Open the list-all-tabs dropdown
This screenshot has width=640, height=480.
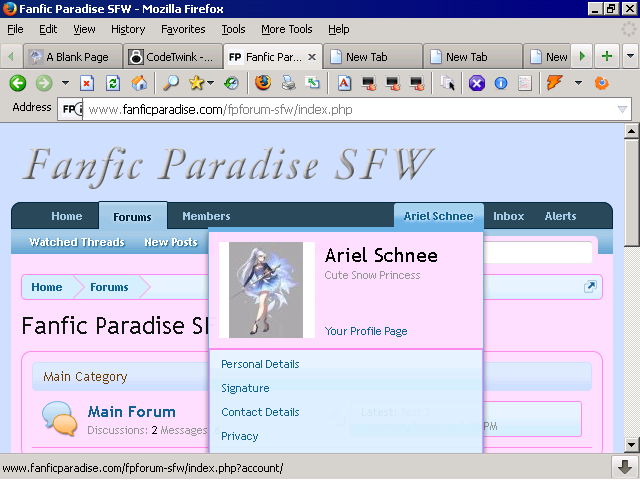point(630,56)
